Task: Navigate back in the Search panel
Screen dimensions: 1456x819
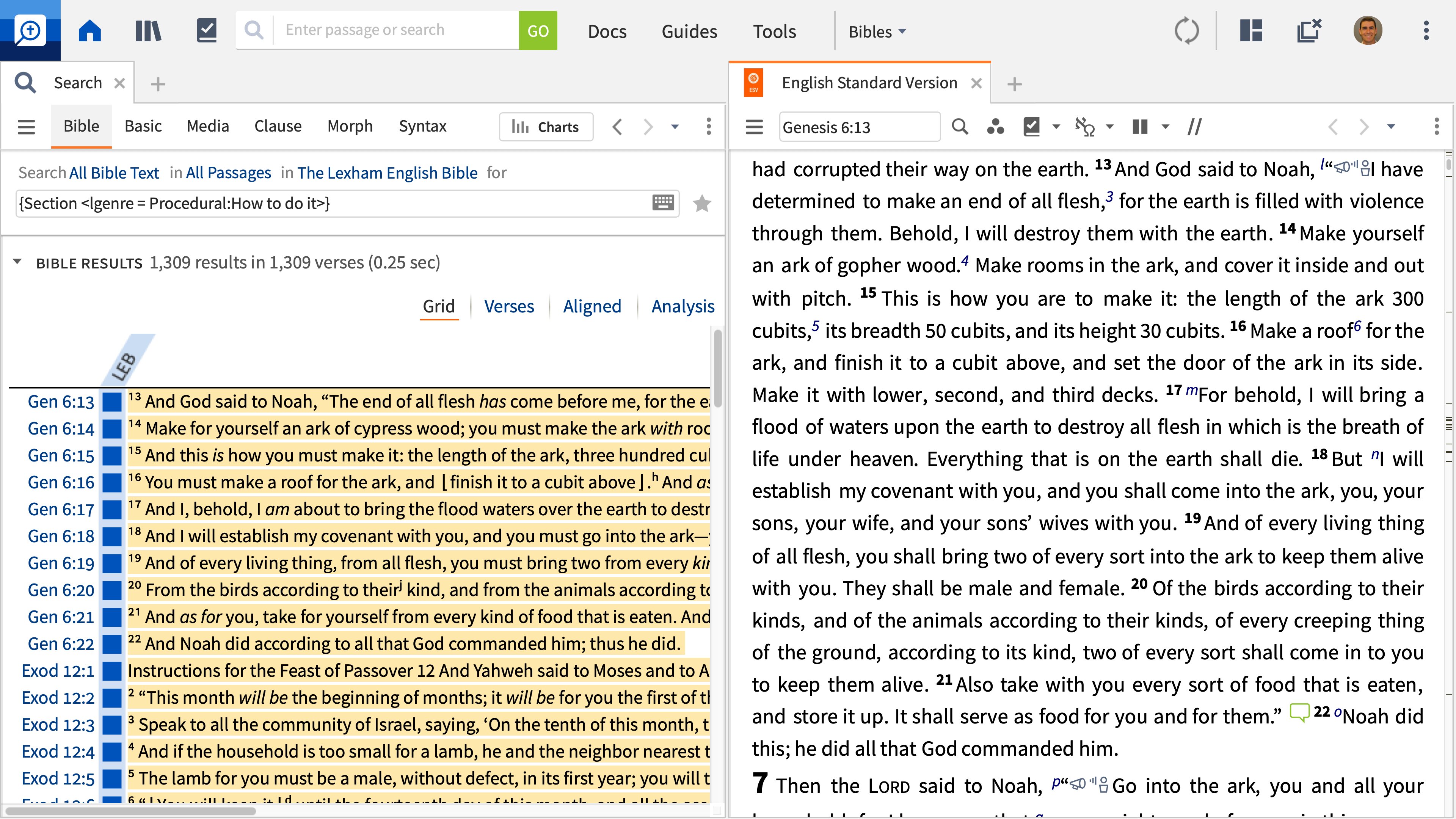Action: click(x=617, y=127)
